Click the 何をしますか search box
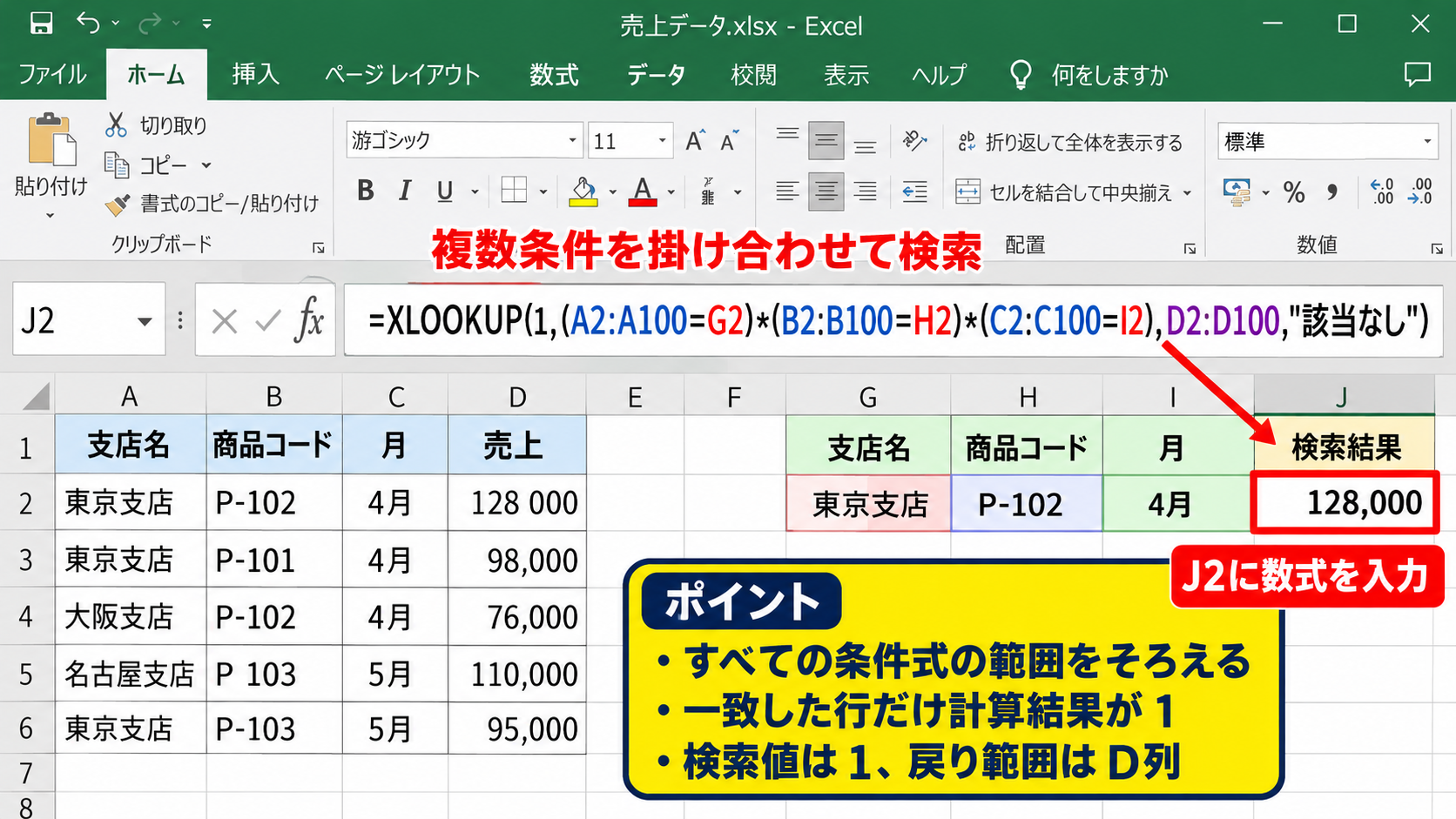 tap(1109, 76)
